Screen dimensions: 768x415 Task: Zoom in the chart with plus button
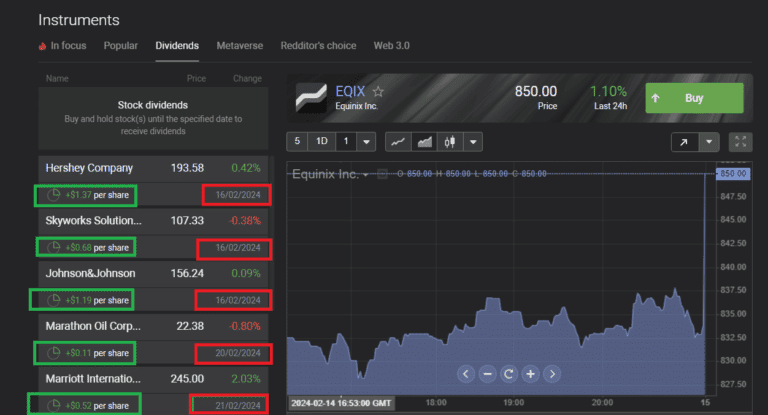tap(531, 374)
